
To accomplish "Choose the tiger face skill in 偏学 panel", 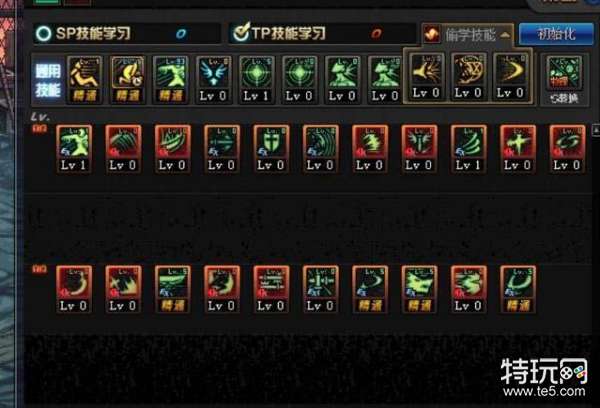I will point(468,77).
